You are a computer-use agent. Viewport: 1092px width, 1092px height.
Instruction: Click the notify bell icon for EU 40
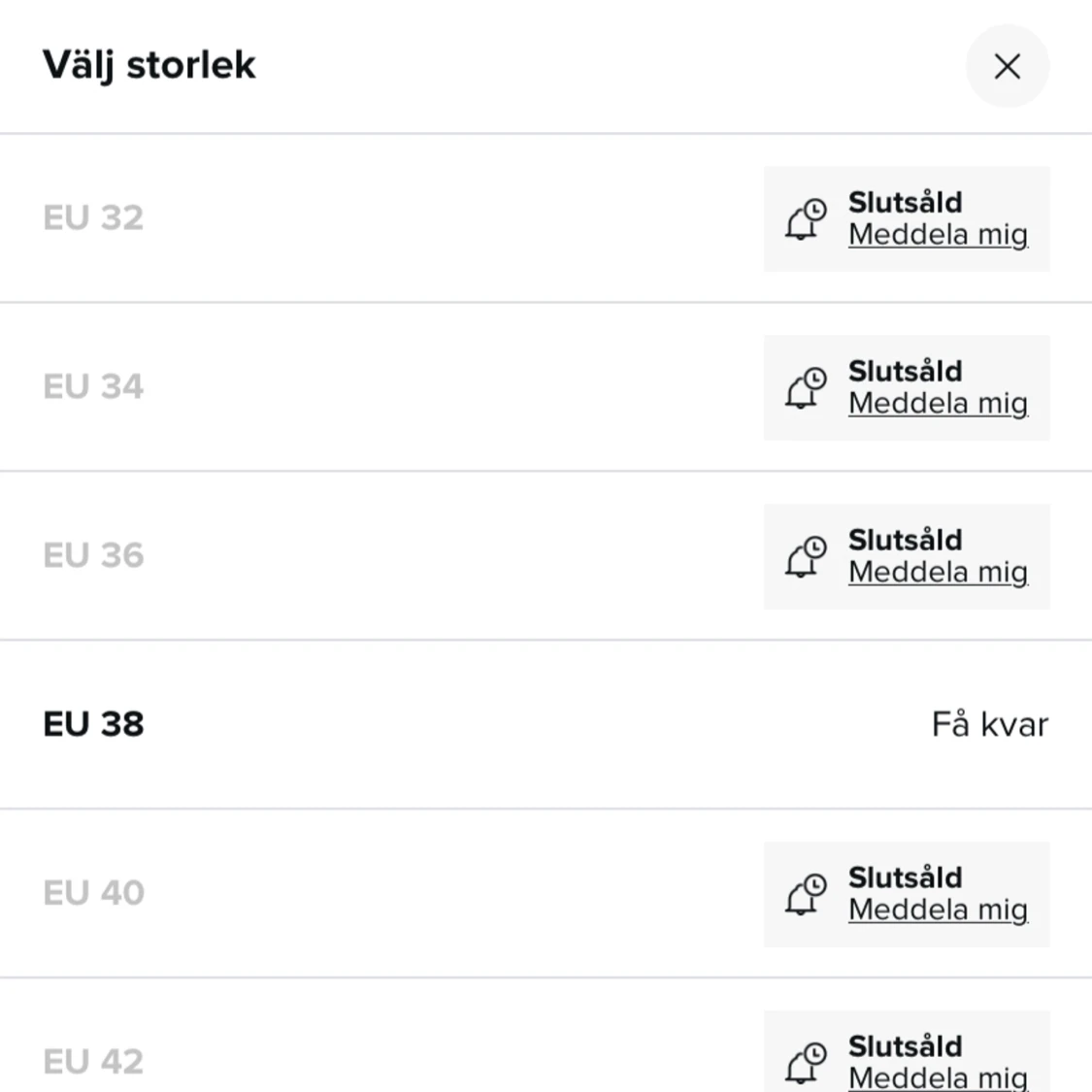point(806,894)
